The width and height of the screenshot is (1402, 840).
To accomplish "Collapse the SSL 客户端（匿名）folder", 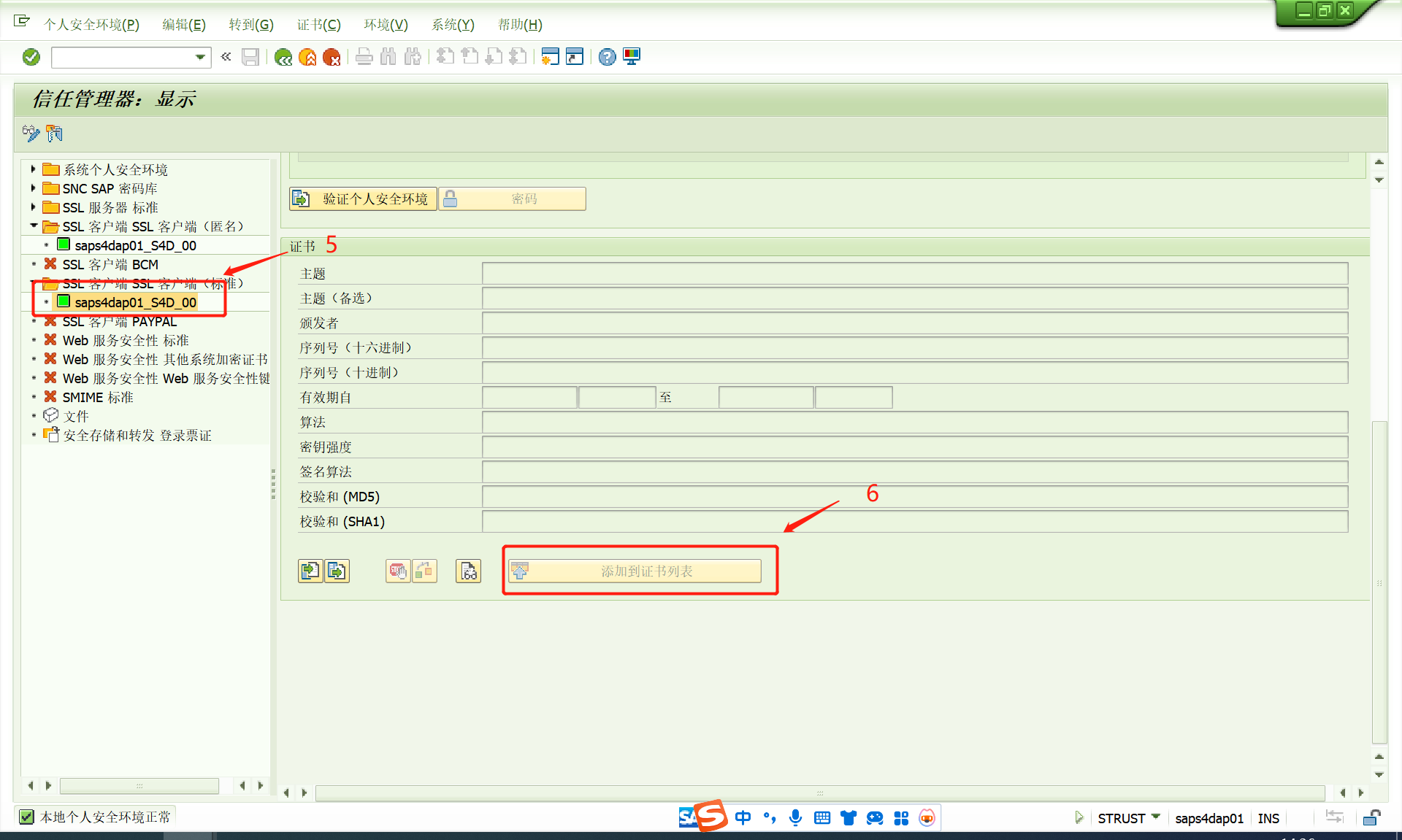I will point(34,226).
